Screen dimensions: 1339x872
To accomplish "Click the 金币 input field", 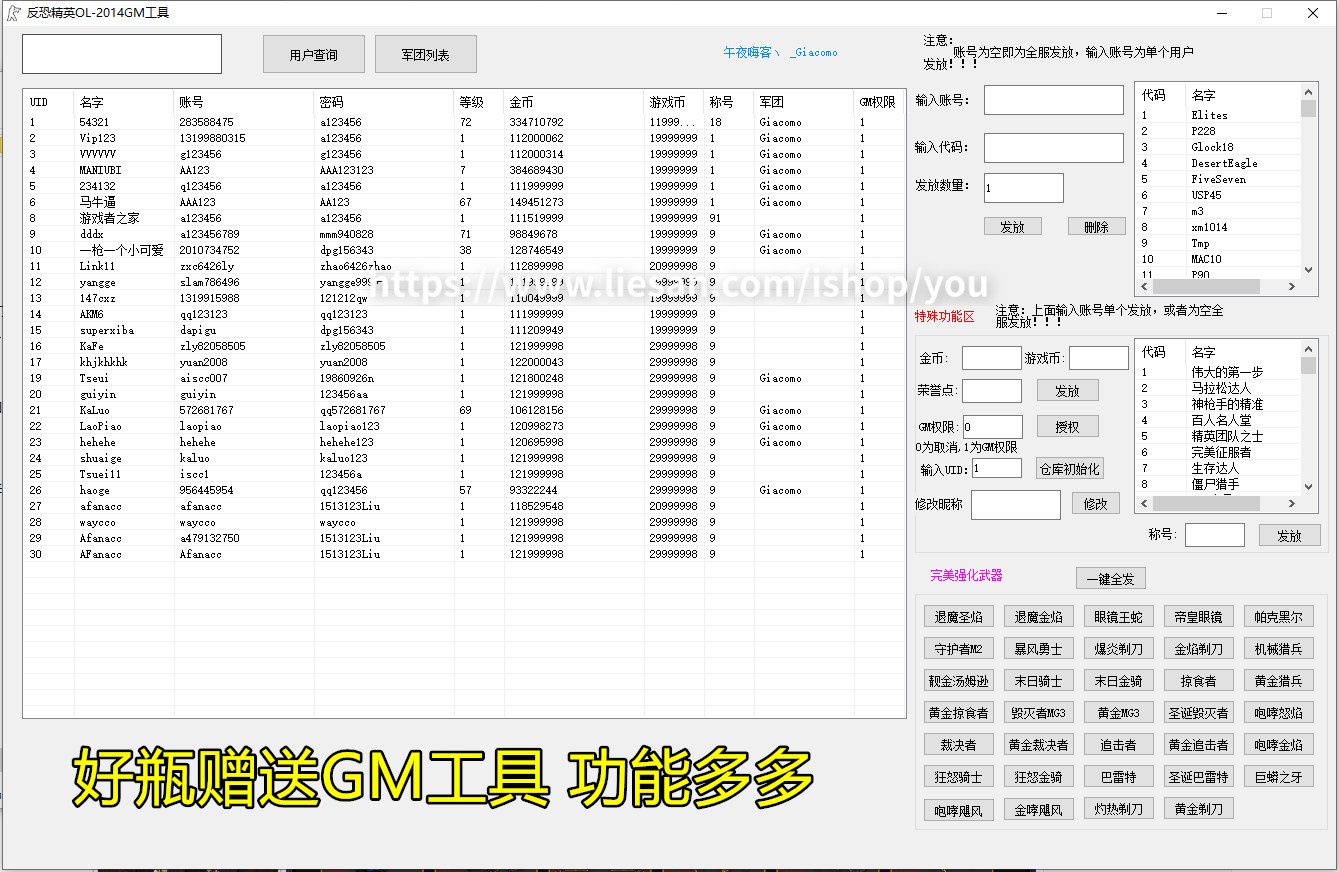I will [x=991, y=358].
